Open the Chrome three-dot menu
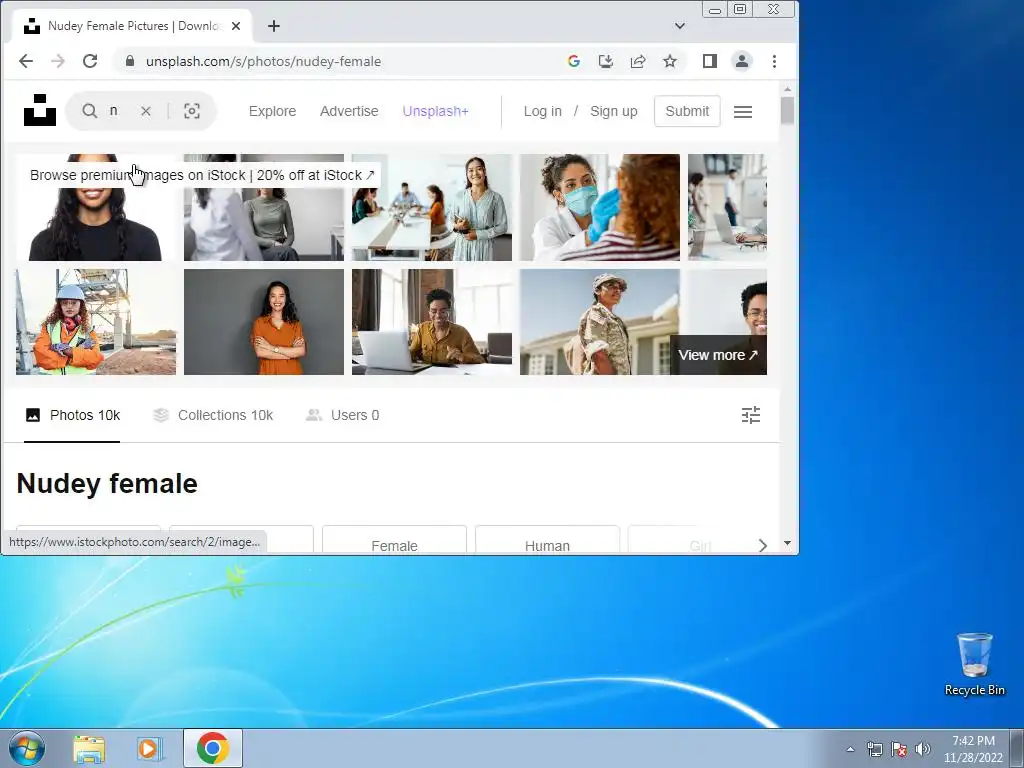Screen dimensions: 1024x768 pos(774,61)
